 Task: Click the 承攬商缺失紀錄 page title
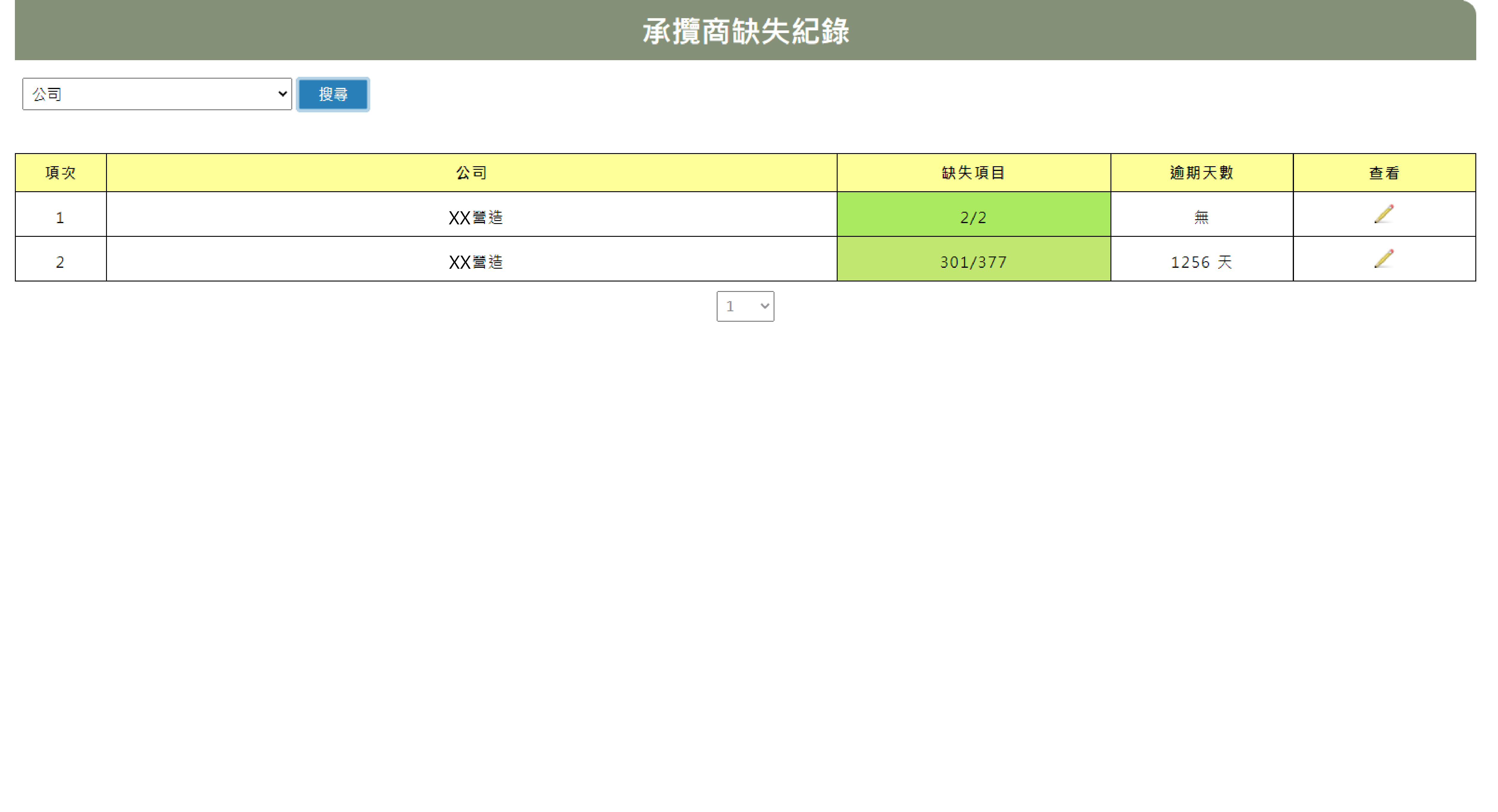746,31
